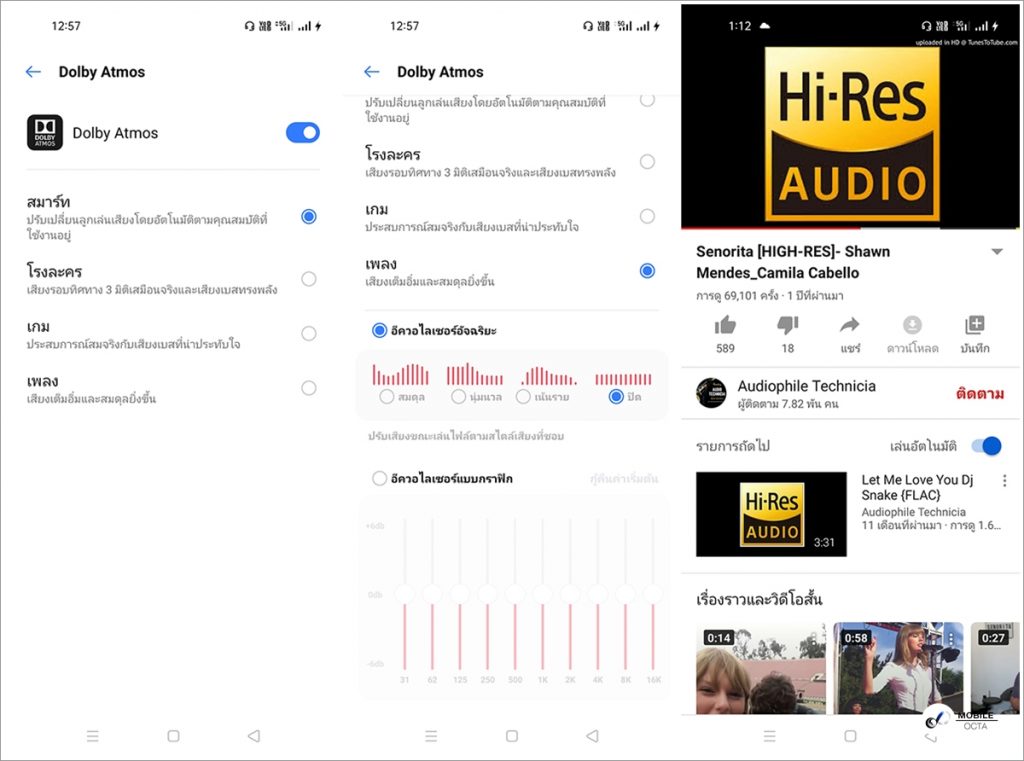Seek on the video progress bar
This screenshot has height=761, width=1024.
pyautogui.click(x=850, y=229)
